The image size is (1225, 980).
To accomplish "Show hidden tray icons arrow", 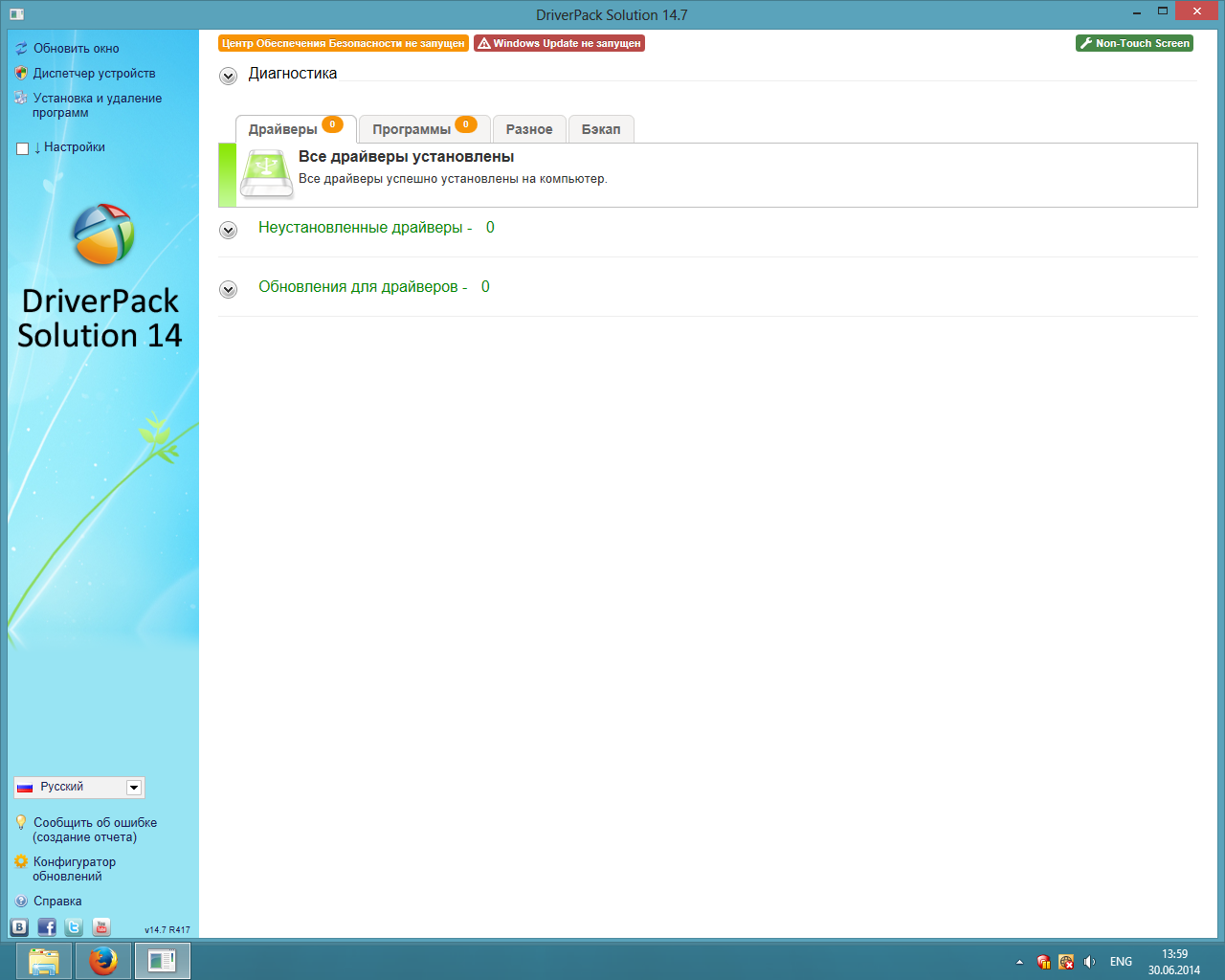I will point(1019,962).
